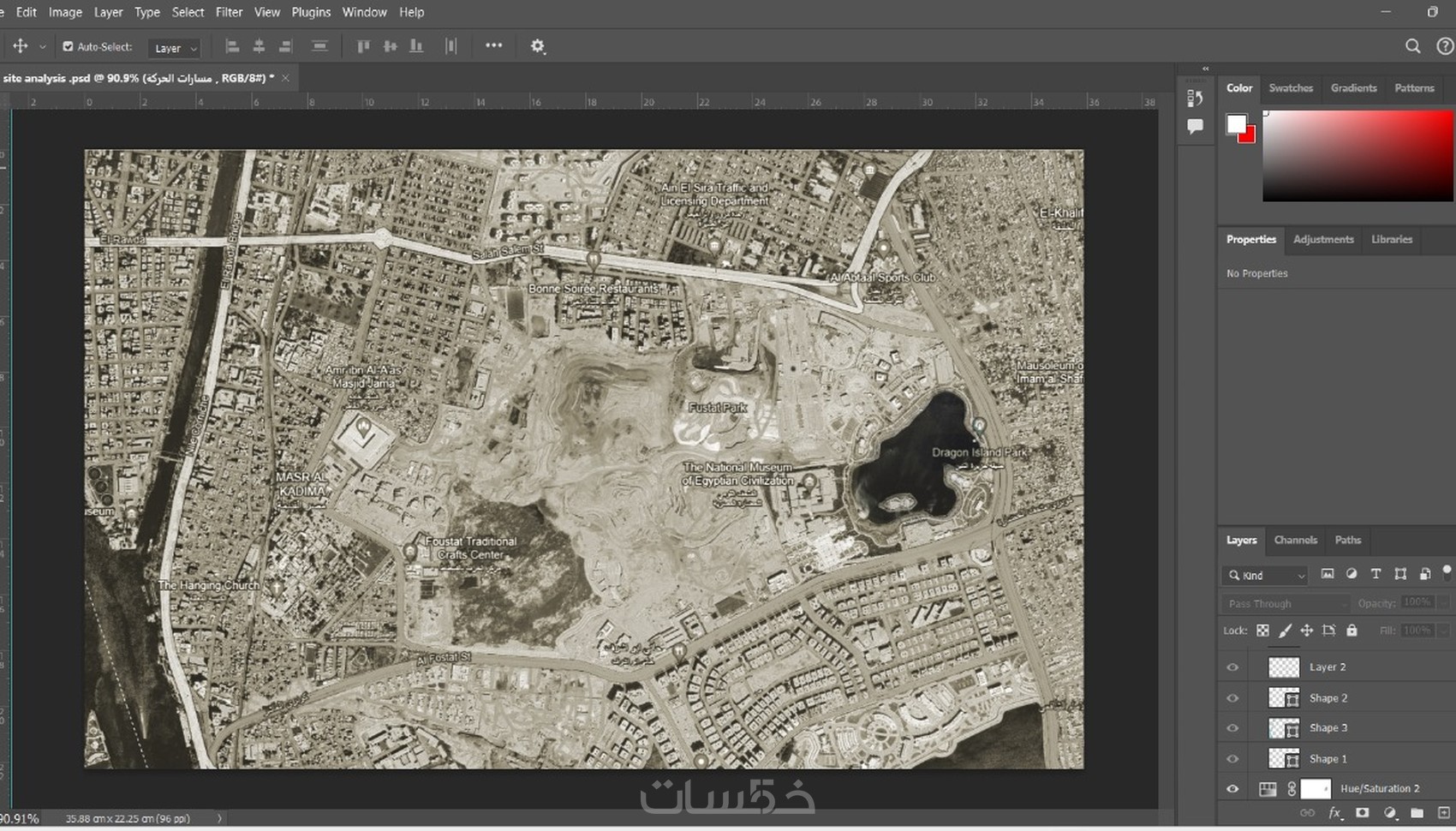Filter layers by type layer icon
This screenshot has width=1456, height=831.
click(x=1375, y=574)
